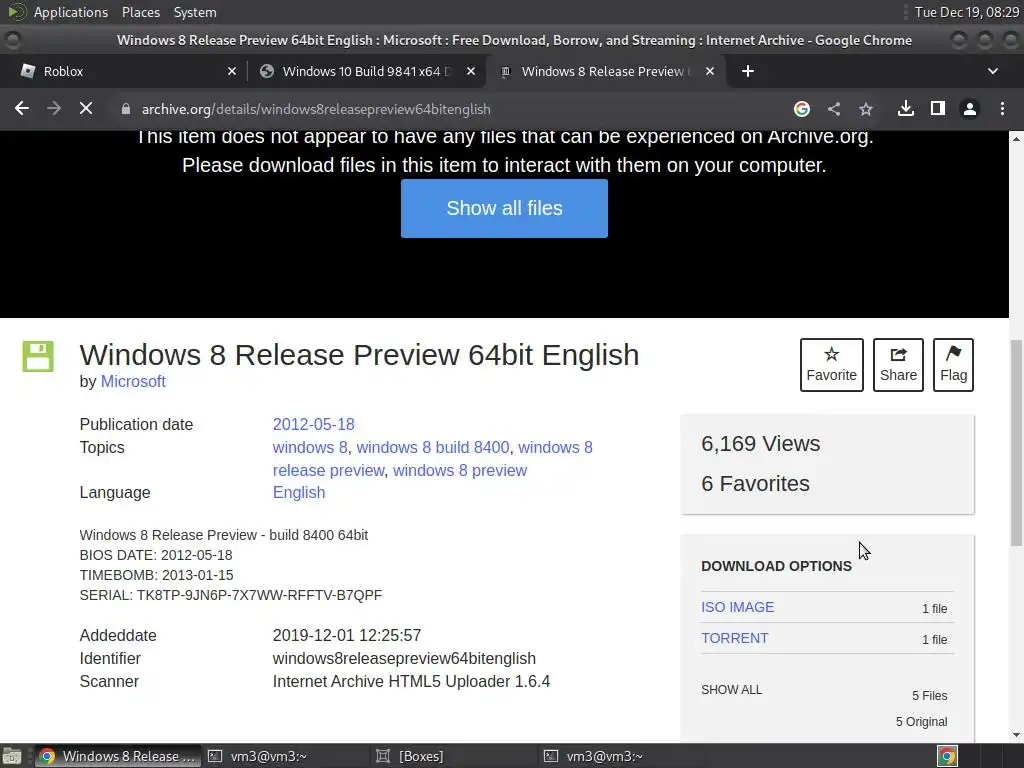Open 'windows 8 build 8400' topic link
The image size is (1024, 768).
click(432, 447)
